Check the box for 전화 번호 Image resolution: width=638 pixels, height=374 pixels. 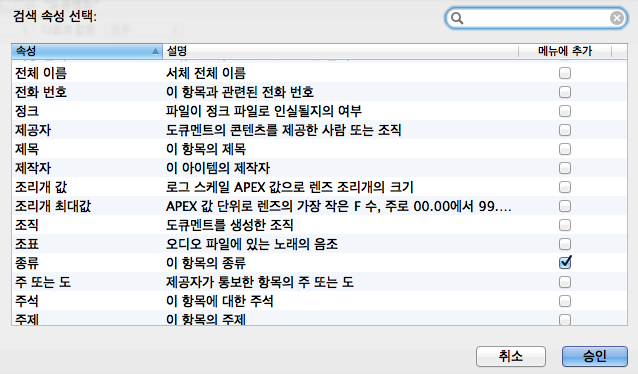[565, 92]
